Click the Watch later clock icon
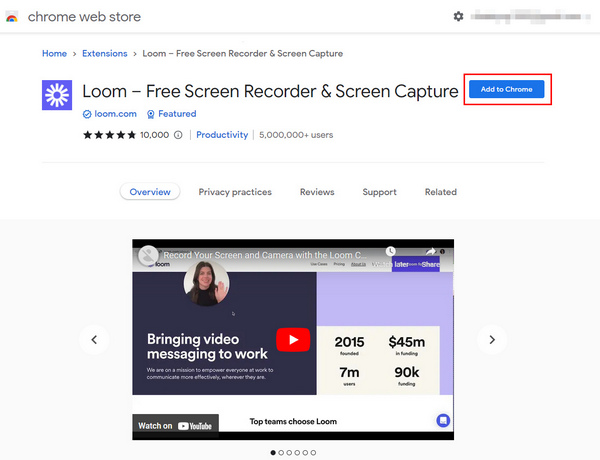600x460 pixels. tap(390, 251)
